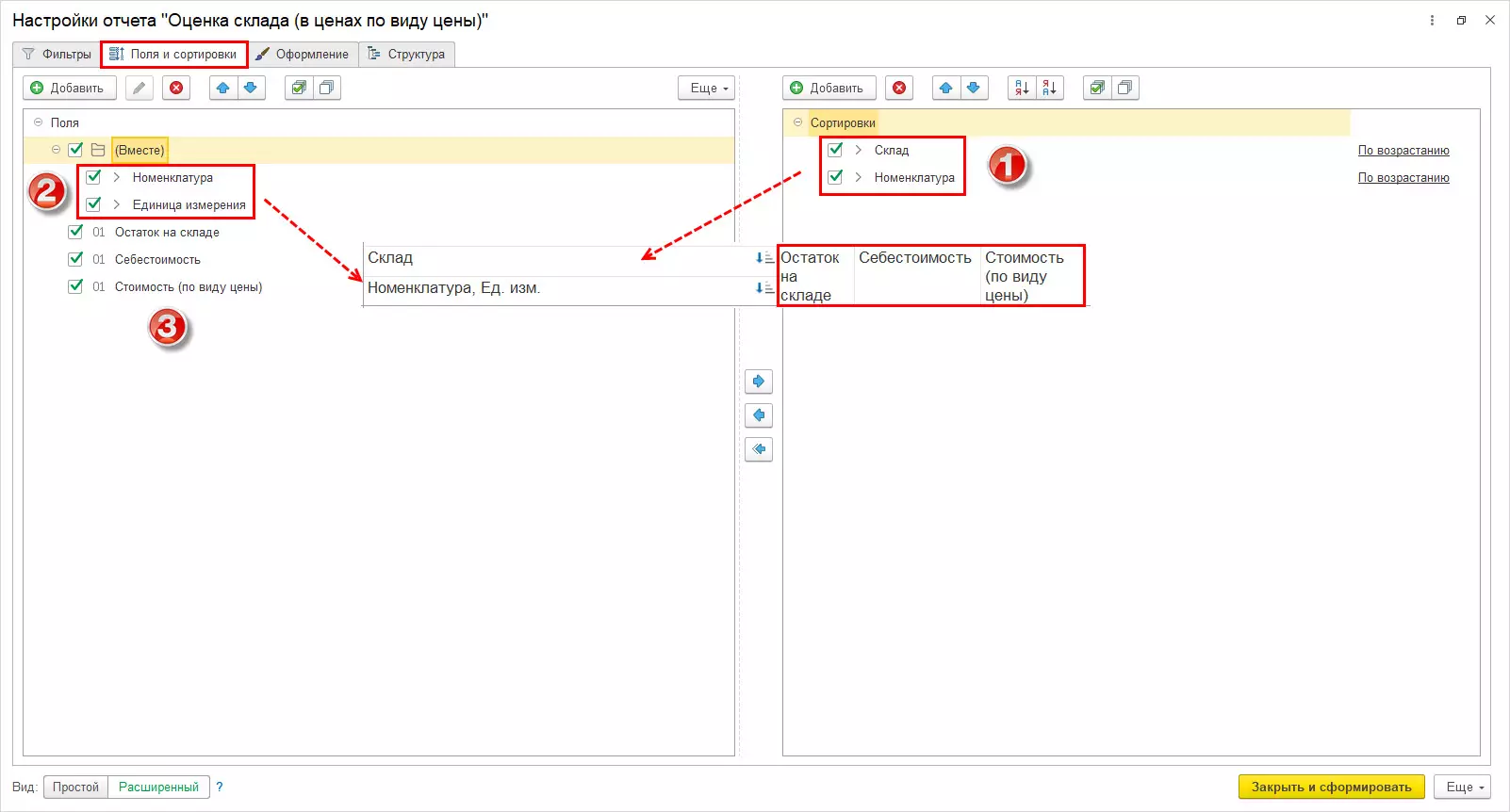Image resolution: width=1510 pixels, height=812 pixels.
Task: Expand Склад in the sortings list
Action: point(859,150)
